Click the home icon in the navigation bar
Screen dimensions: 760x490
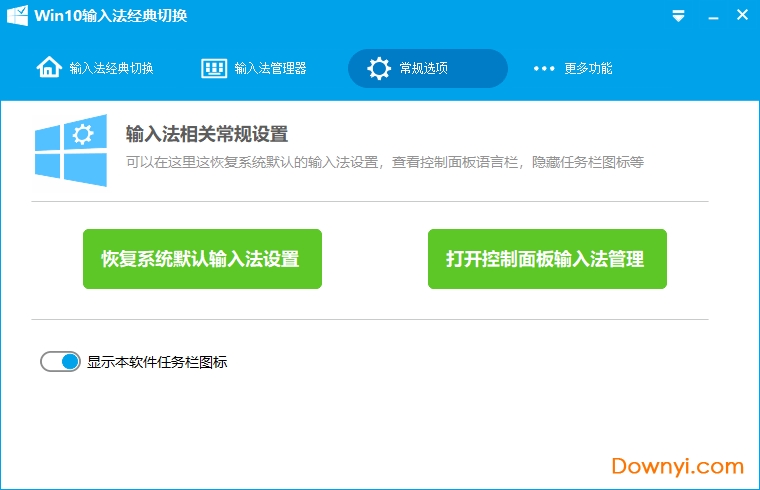(48, 68)
